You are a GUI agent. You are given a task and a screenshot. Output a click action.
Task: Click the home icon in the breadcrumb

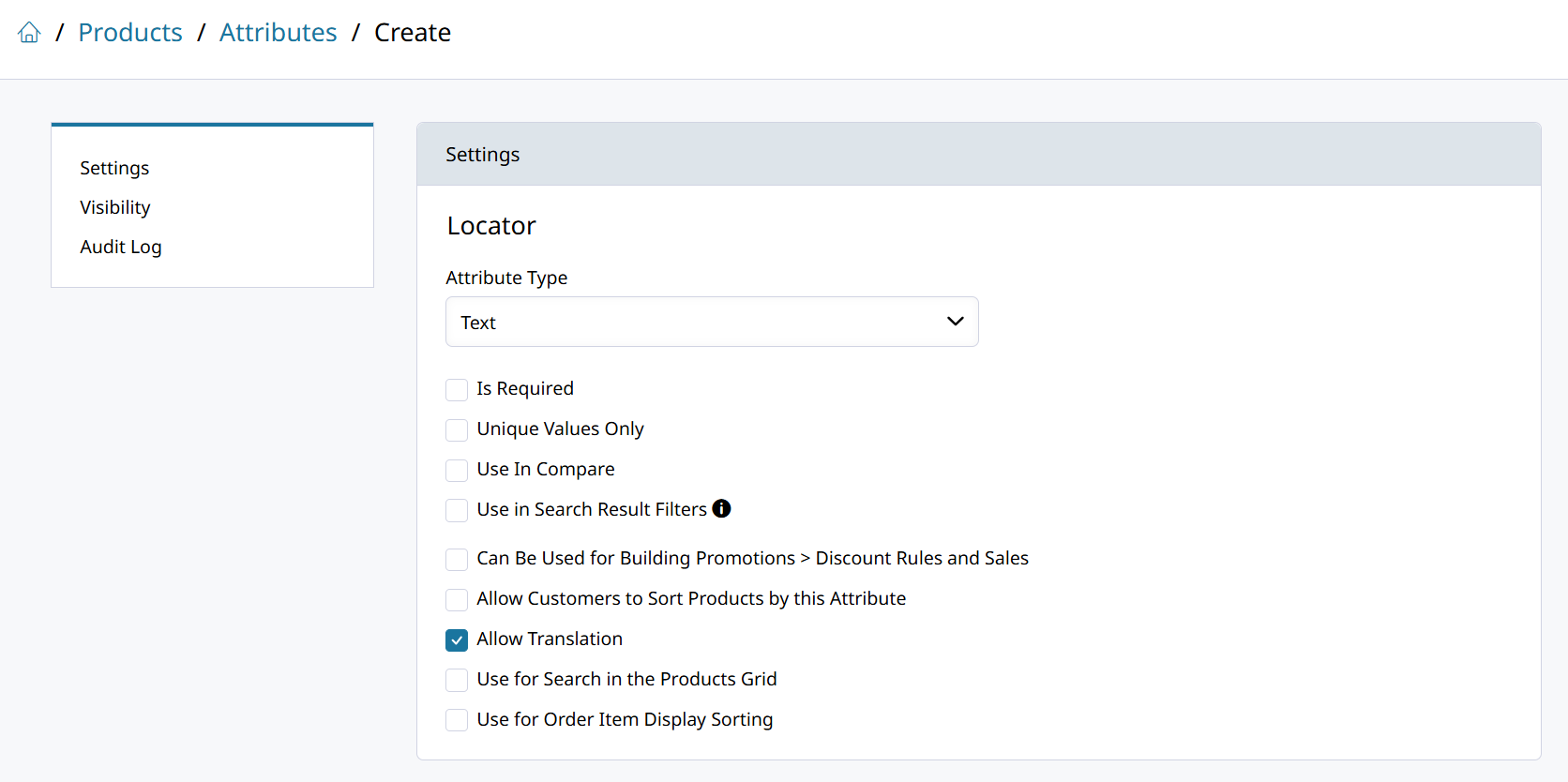click(29, 33)
